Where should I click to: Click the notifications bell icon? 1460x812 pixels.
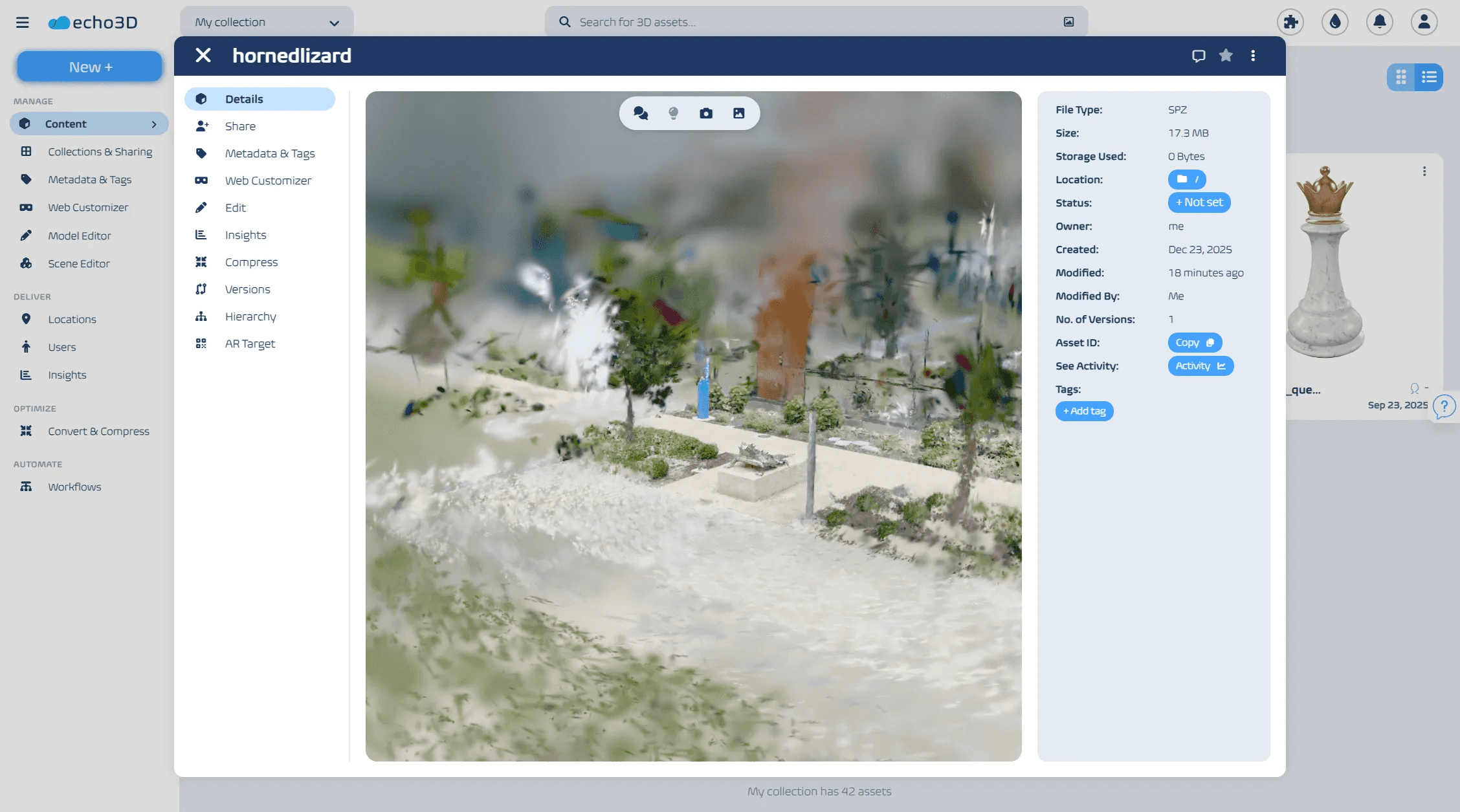coord(1379,22)
